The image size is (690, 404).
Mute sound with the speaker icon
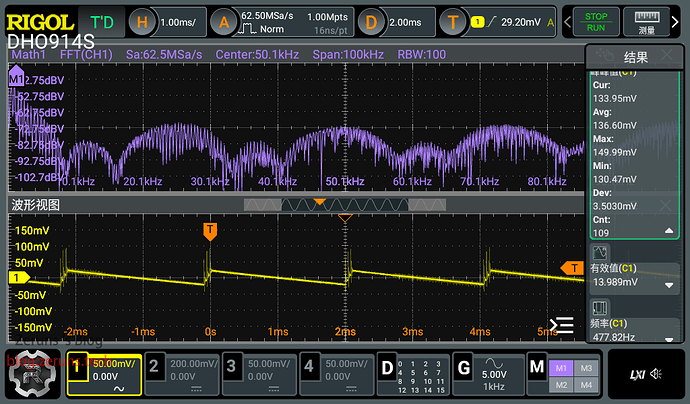[x=657, y=374]
